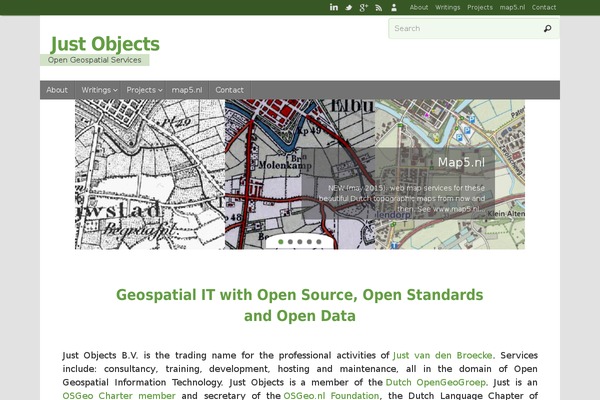
Task: Jump to third slide via slider dot
Action: pyautogui.click(x=300, y=241)
